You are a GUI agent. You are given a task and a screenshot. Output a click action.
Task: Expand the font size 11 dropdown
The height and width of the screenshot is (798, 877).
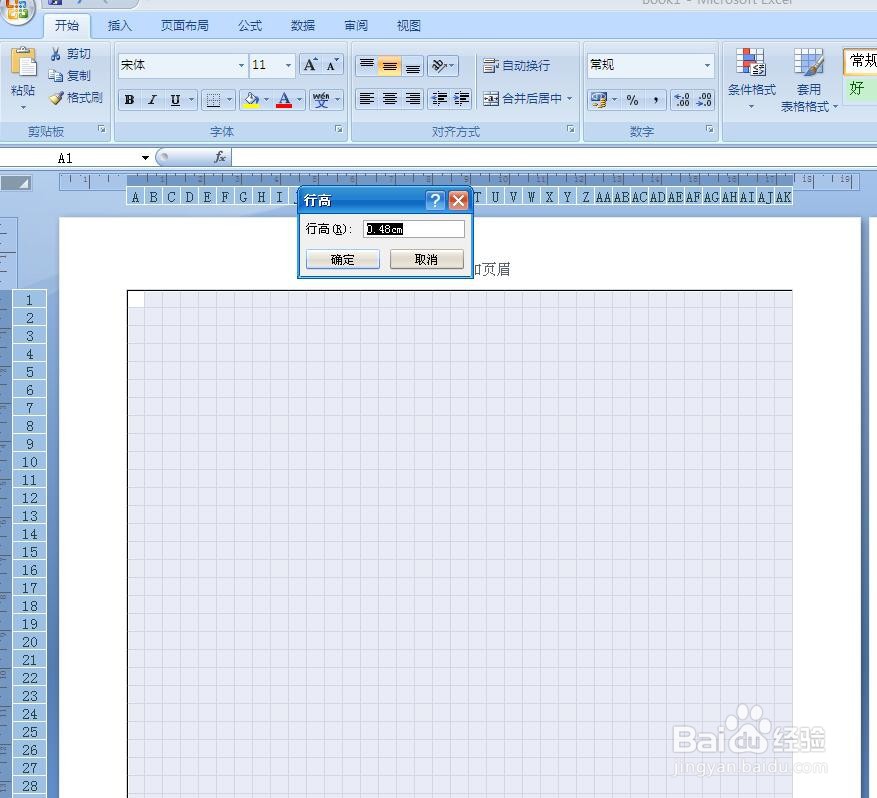pyautogui.click(x=288, y=65)
